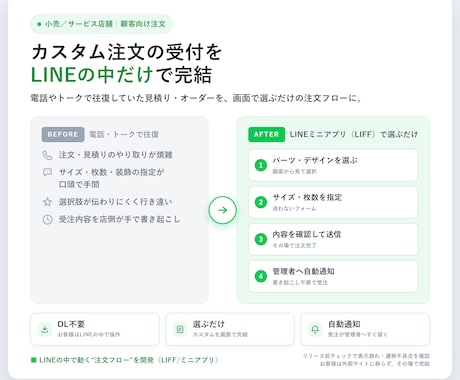Click the subtitle starting 電話やトークで往復していた
The height and width of the screenshot is (380, 460).
[196, 98]
